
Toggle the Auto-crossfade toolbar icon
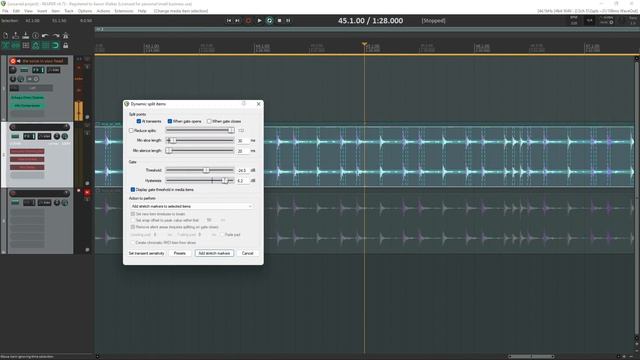click(6, 46)
